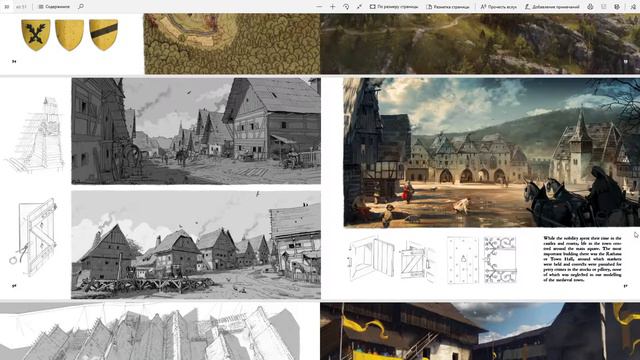Click the black saltire coat-of-arms shield
The width and height of the screenshot is (640, 360).
(36, 35)
